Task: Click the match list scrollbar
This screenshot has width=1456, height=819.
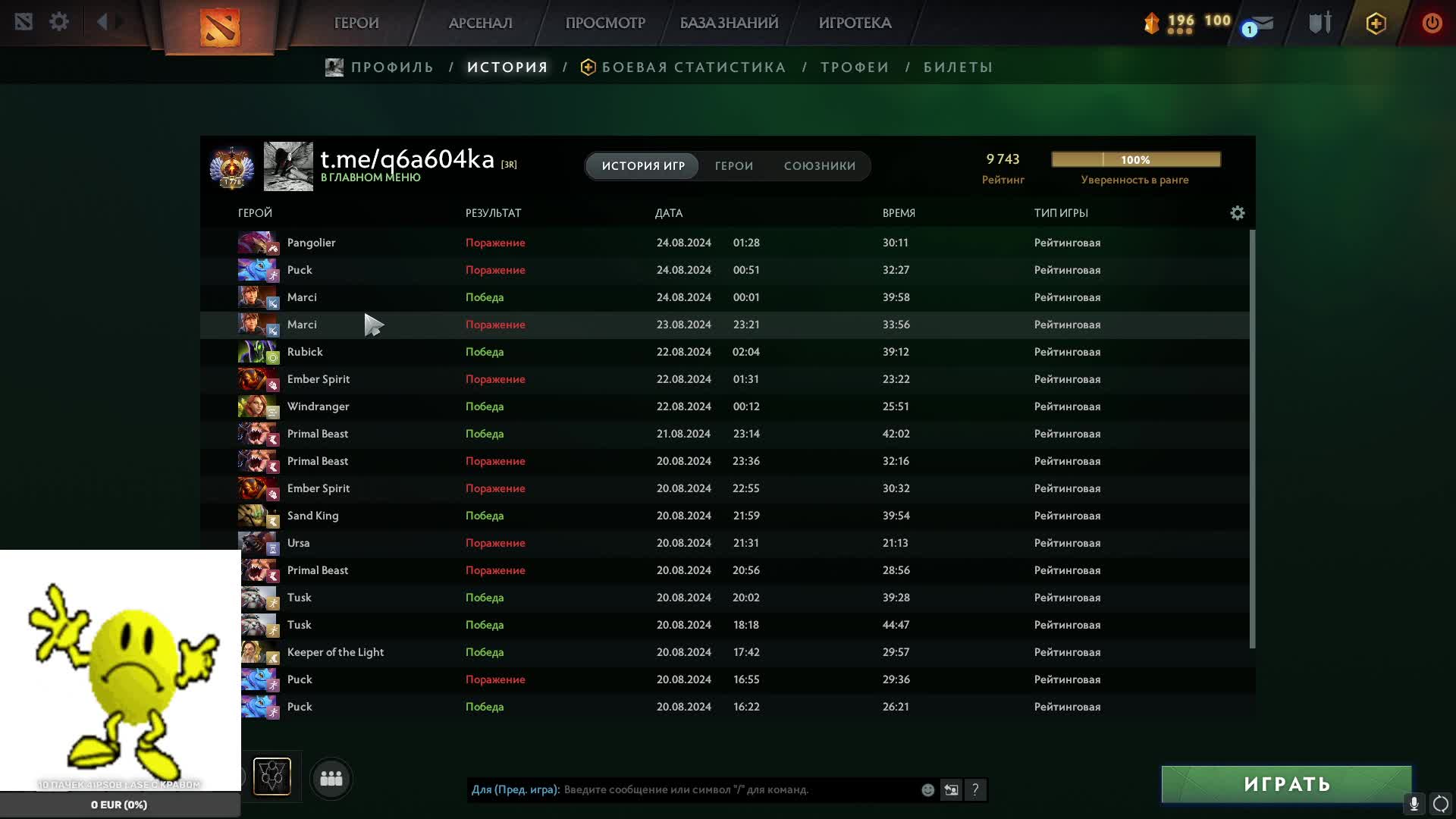Action: (x=1252, y=438)
